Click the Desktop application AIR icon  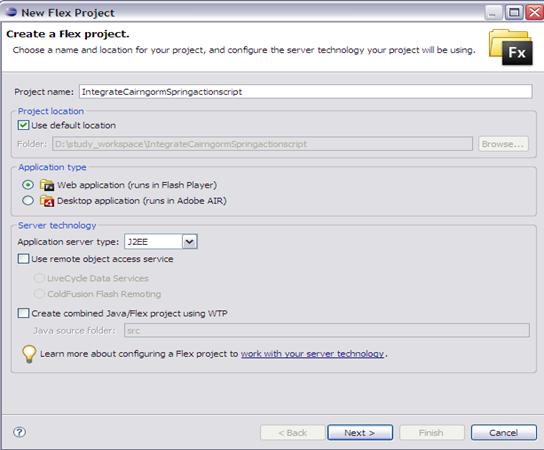47,201
